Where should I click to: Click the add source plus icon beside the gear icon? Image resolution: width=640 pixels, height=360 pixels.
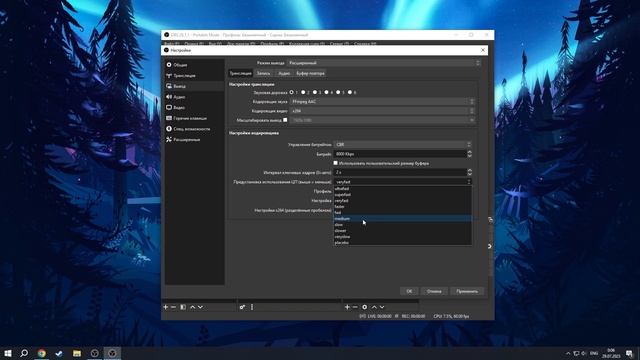click(x=347, y=307)
